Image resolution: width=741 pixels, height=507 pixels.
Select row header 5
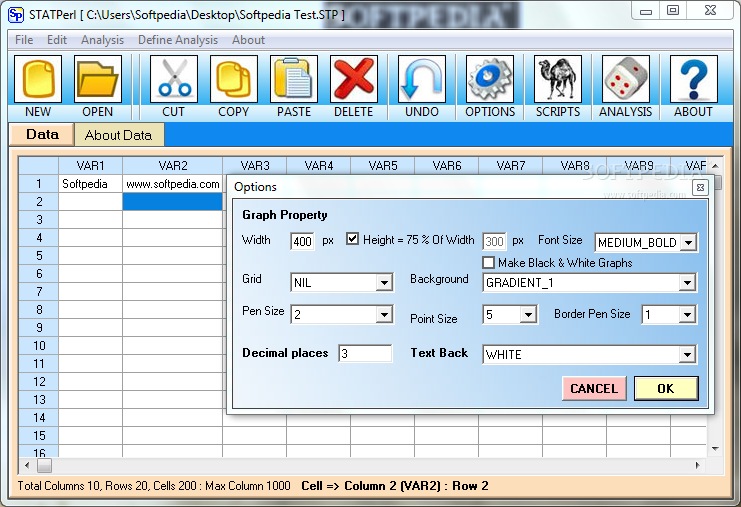pos(39,256)
